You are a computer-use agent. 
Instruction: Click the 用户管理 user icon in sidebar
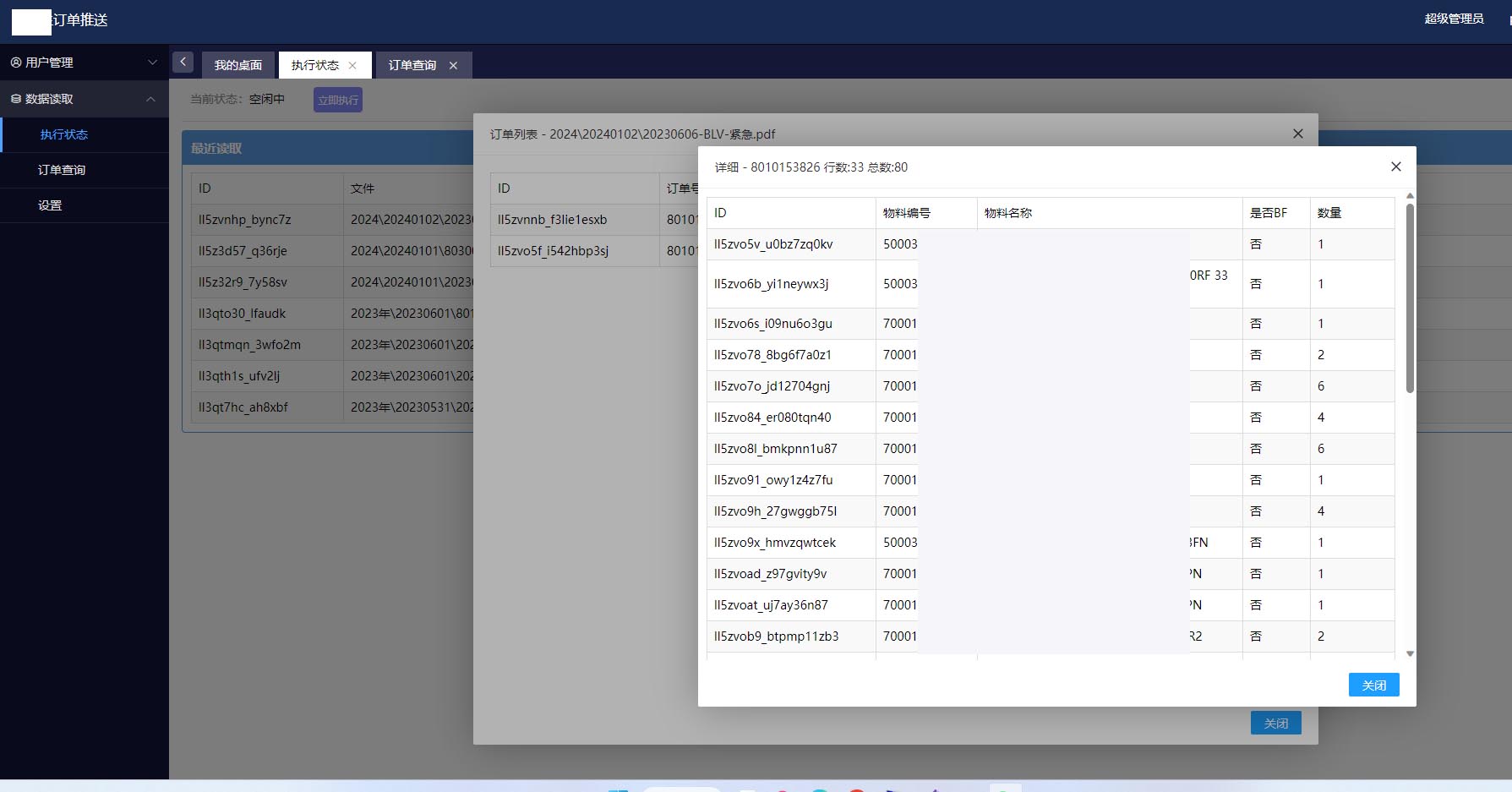tap(16, 63)
